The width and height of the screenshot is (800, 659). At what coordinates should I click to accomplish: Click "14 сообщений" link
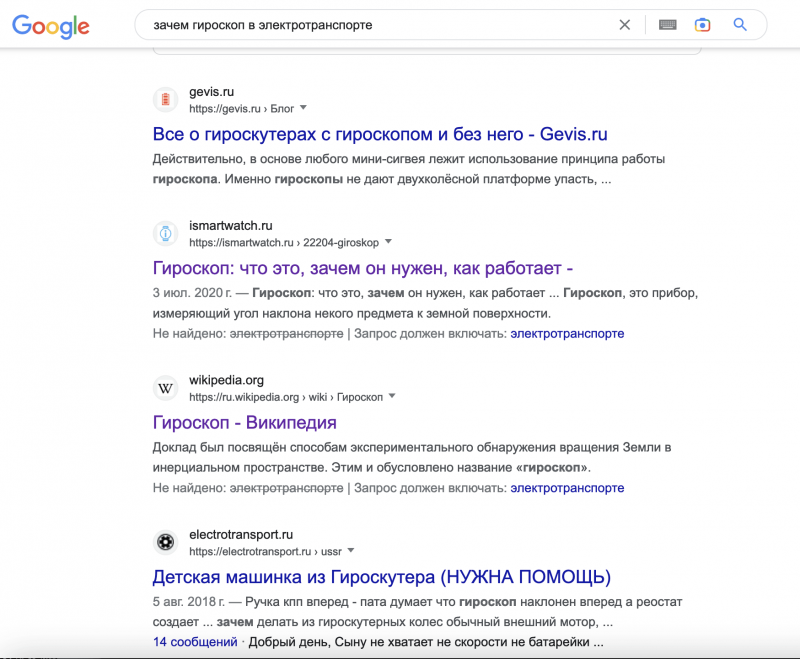(x=195, y=642)
